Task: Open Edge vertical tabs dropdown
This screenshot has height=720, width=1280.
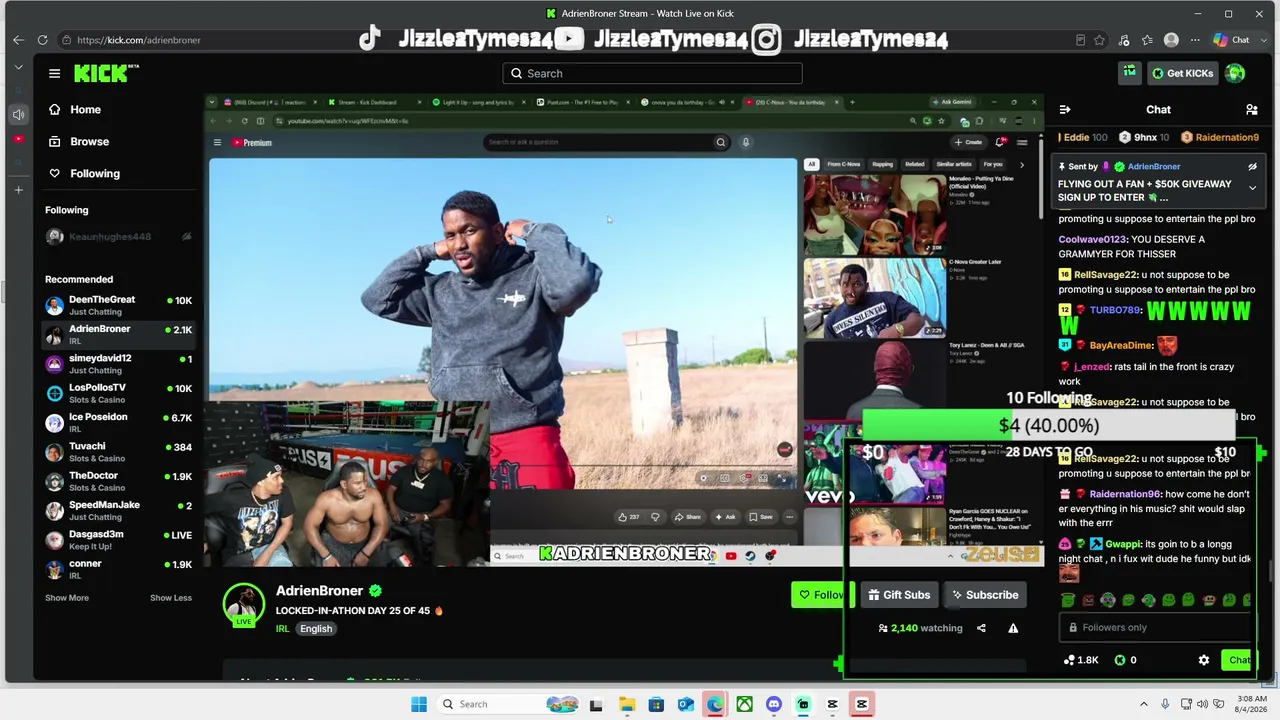Action: (18, 67)
